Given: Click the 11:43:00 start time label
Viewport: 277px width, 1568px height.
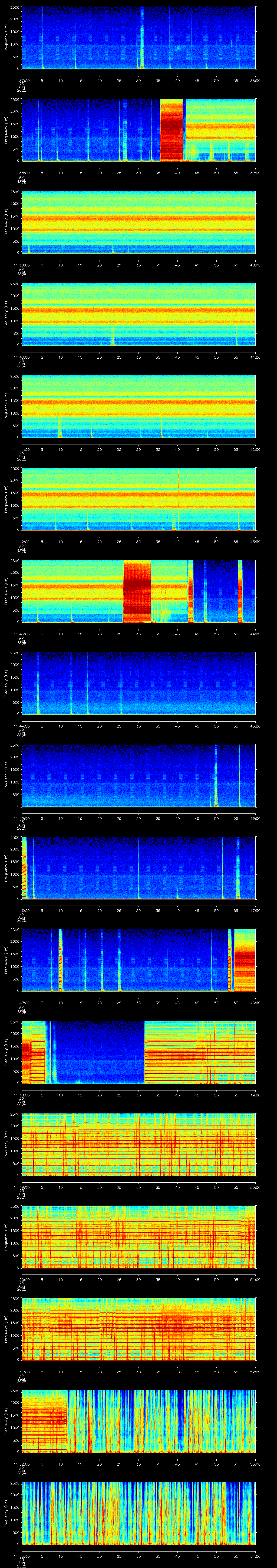Looking at the screenshot, I should point(21,634).
